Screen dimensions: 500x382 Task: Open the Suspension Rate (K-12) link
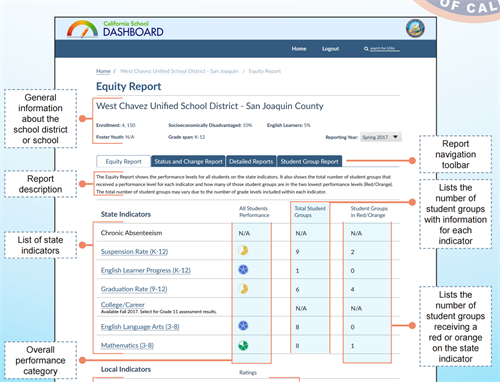pos(134,252)
